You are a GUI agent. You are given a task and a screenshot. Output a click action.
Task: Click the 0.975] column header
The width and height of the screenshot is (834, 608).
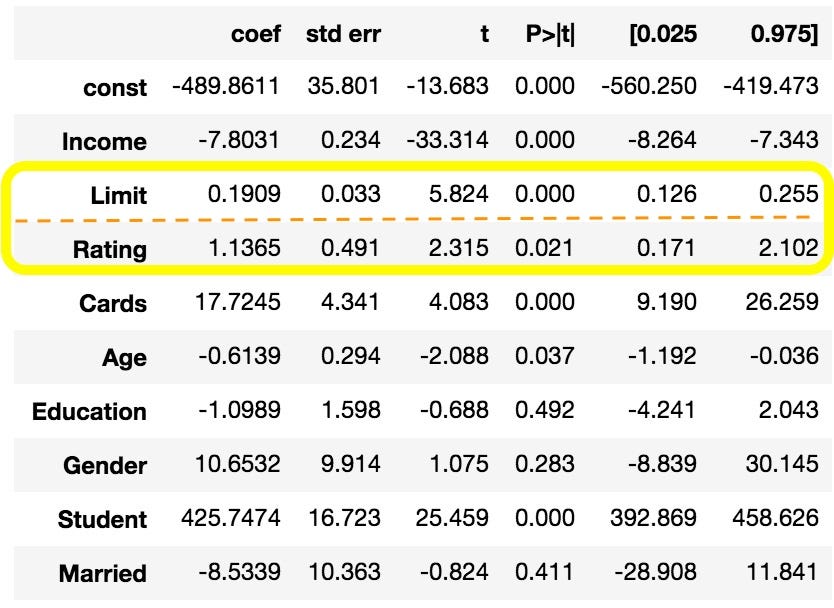784,34
